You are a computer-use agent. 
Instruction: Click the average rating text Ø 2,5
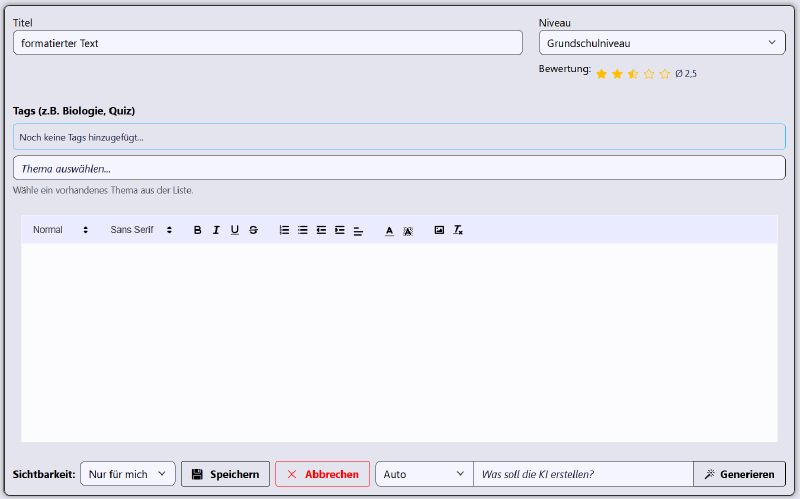pos(686,74)
